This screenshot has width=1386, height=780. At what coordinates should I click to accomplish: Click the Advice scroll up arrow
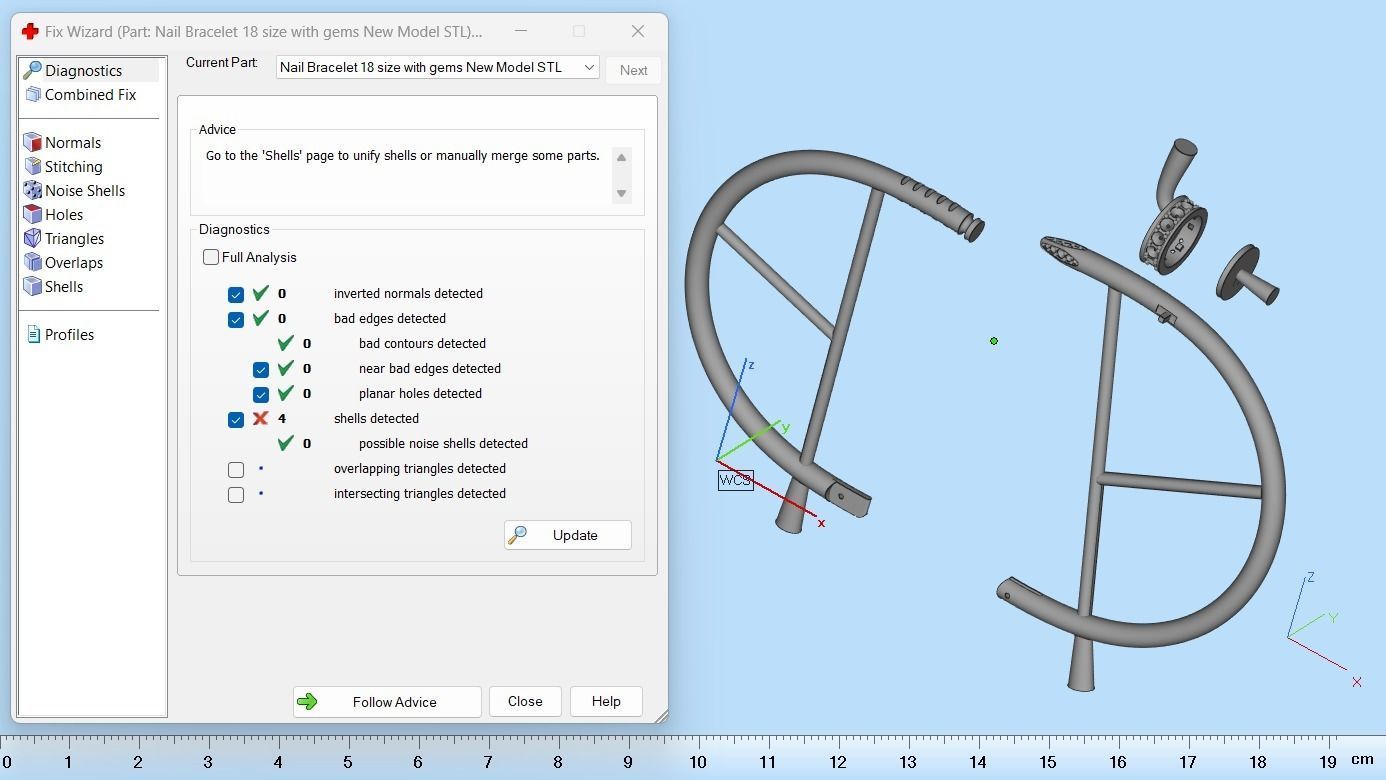621,157
